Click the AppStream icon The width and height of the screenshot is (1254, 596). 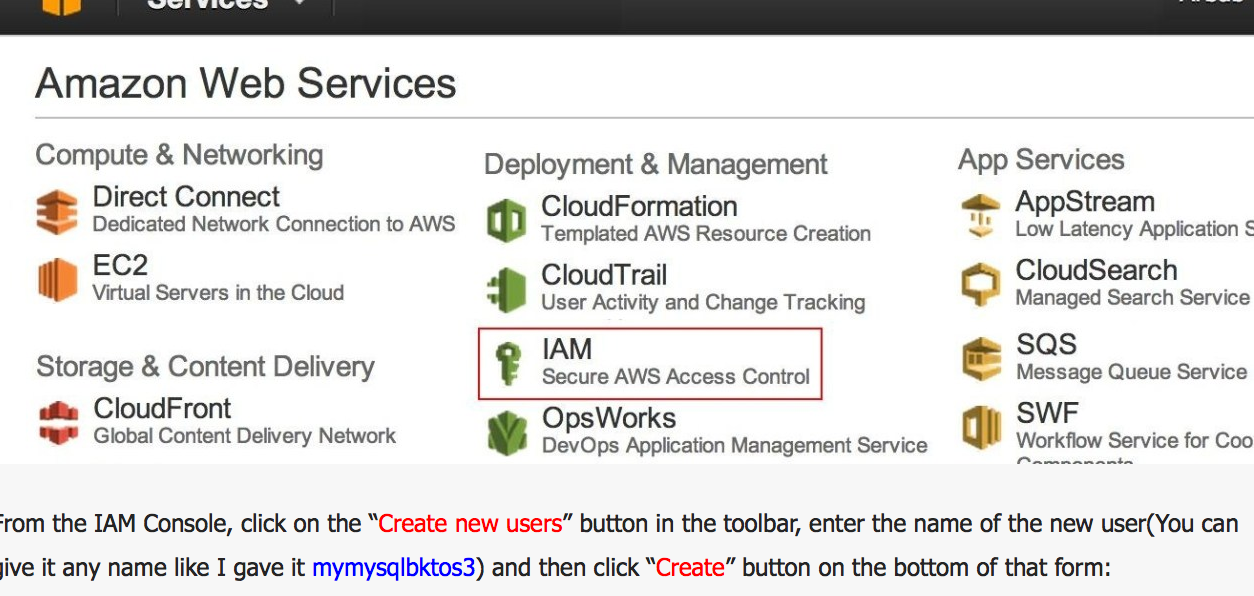[x=981, y=215]
